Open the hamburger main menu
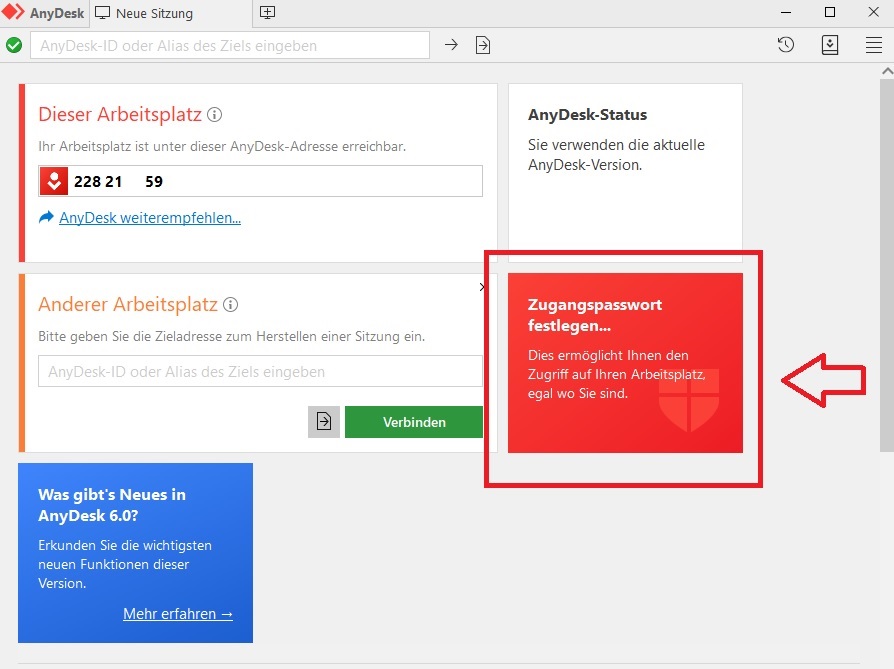894x669 pixels. coord(873,45)
